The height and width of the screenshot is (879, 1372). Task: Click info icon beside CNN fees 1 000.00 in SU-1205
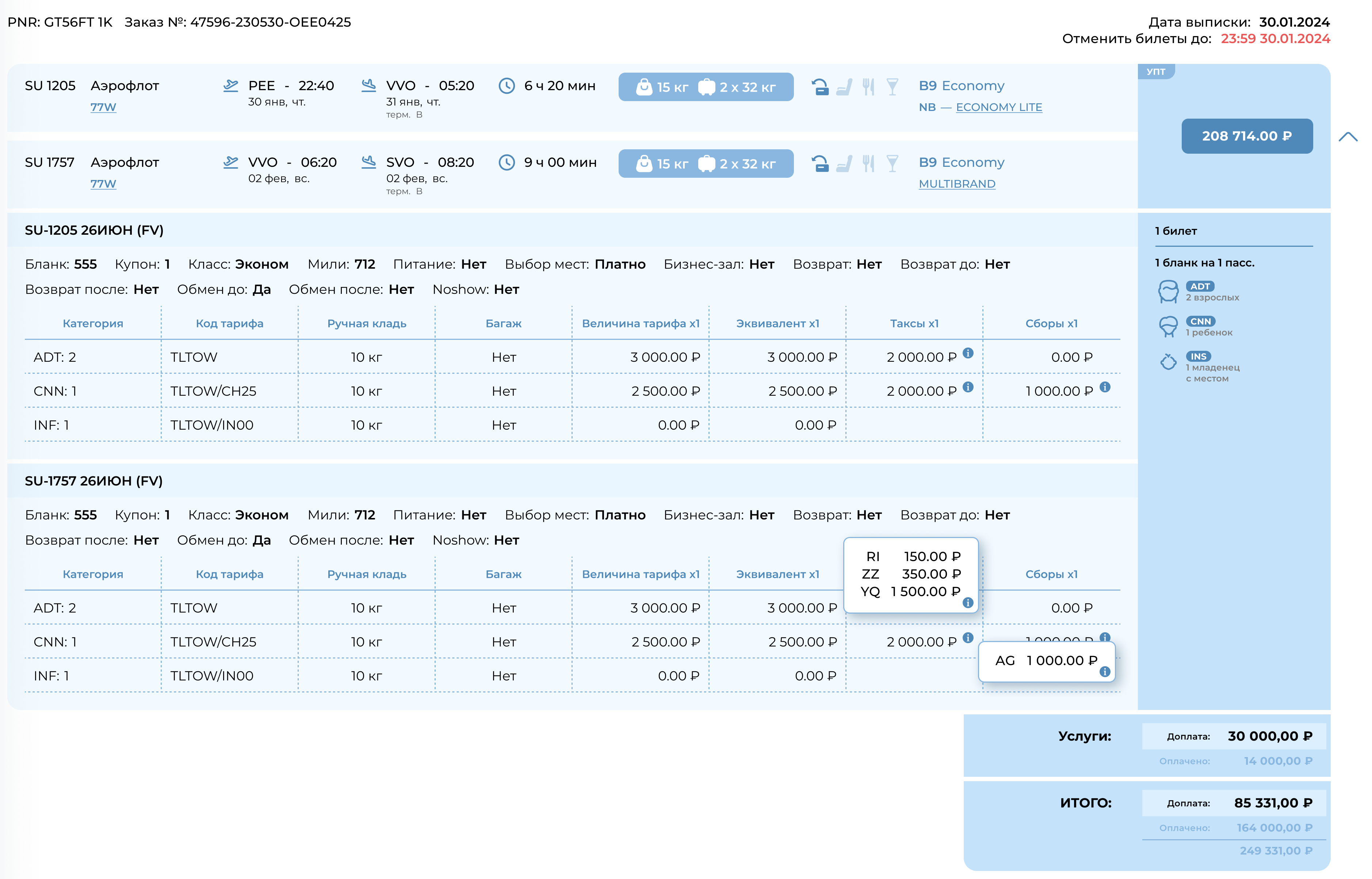point(1105,387)
